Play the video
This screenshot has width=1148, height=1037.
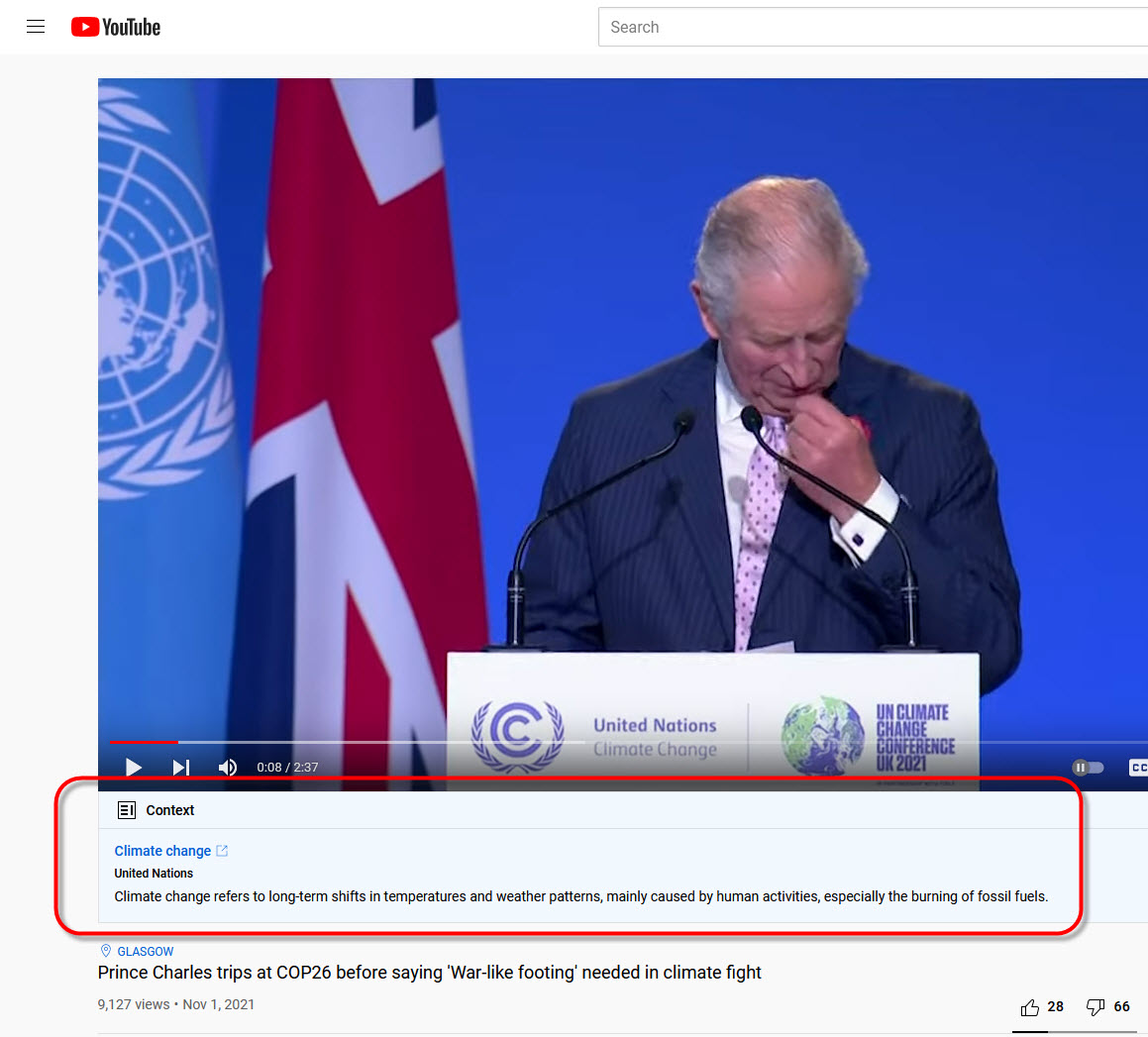134,767
